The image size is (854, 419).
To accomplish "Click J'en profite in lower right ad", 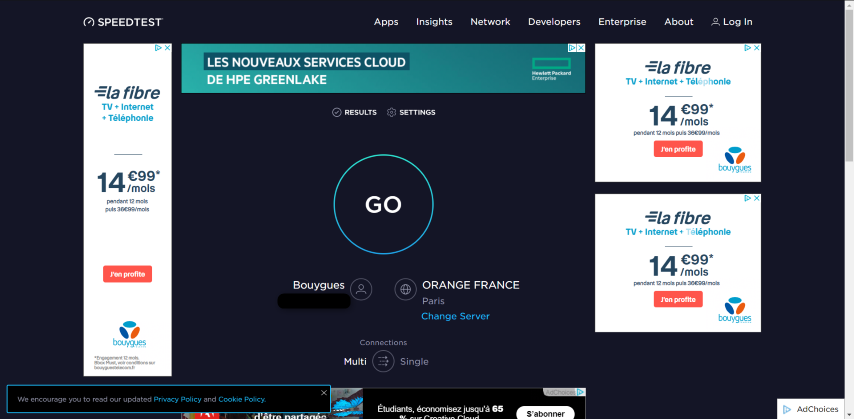I will pyautogui.click(x=678, y=299).
